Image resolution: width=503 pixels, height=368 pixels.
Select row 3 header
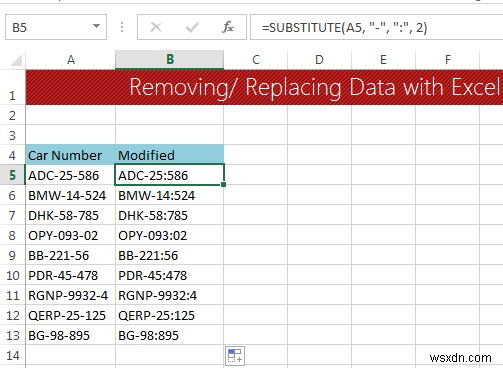click(13, 135)
